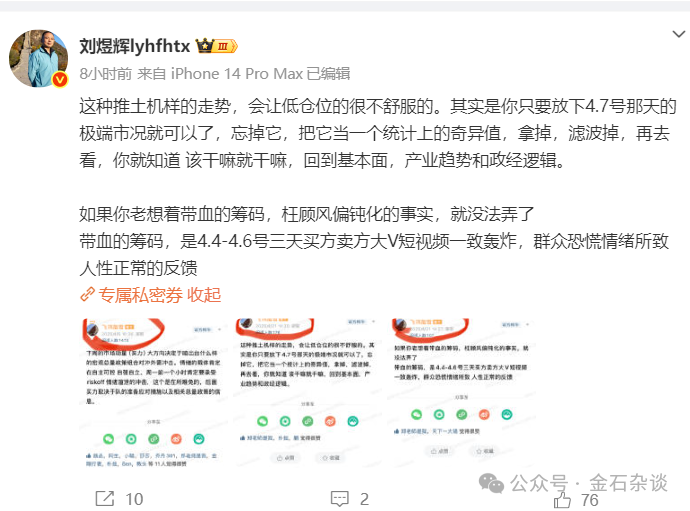The image size is (690, 511).
Task: Click the comment count 2
Action: 364,499
